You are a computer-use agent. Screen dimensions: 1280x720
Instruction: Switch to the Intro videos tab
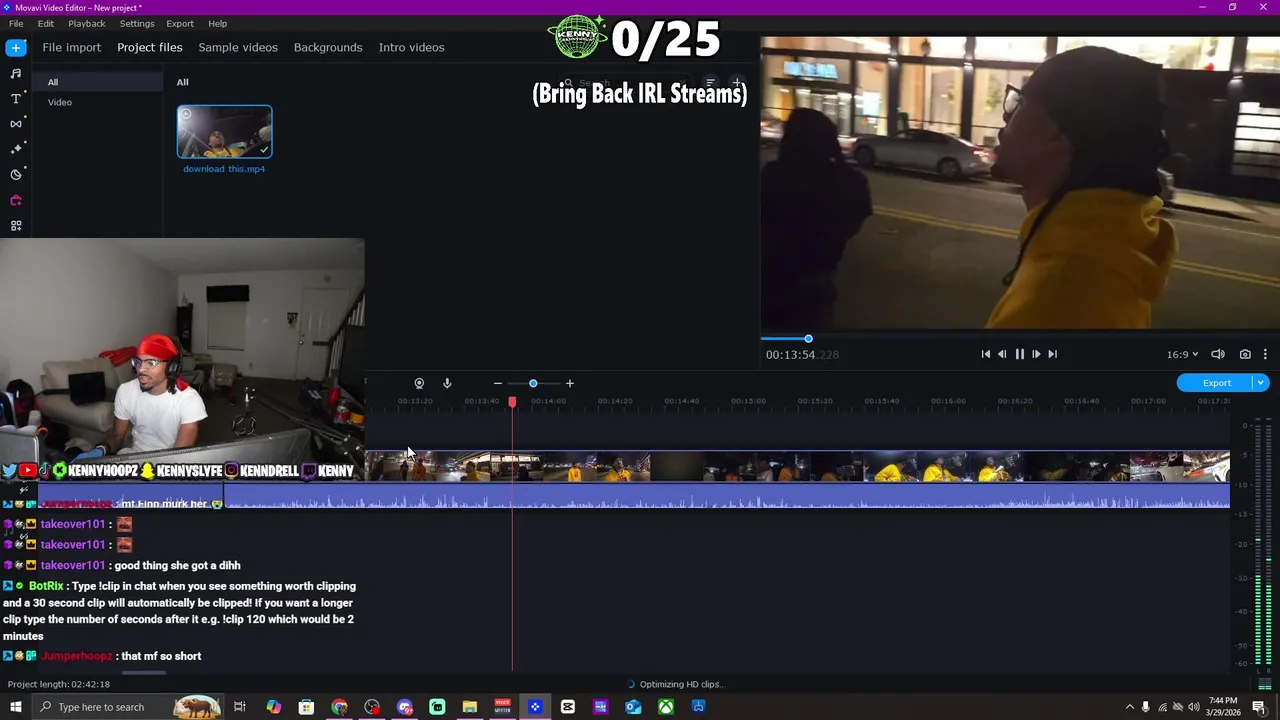click(411, 47)
